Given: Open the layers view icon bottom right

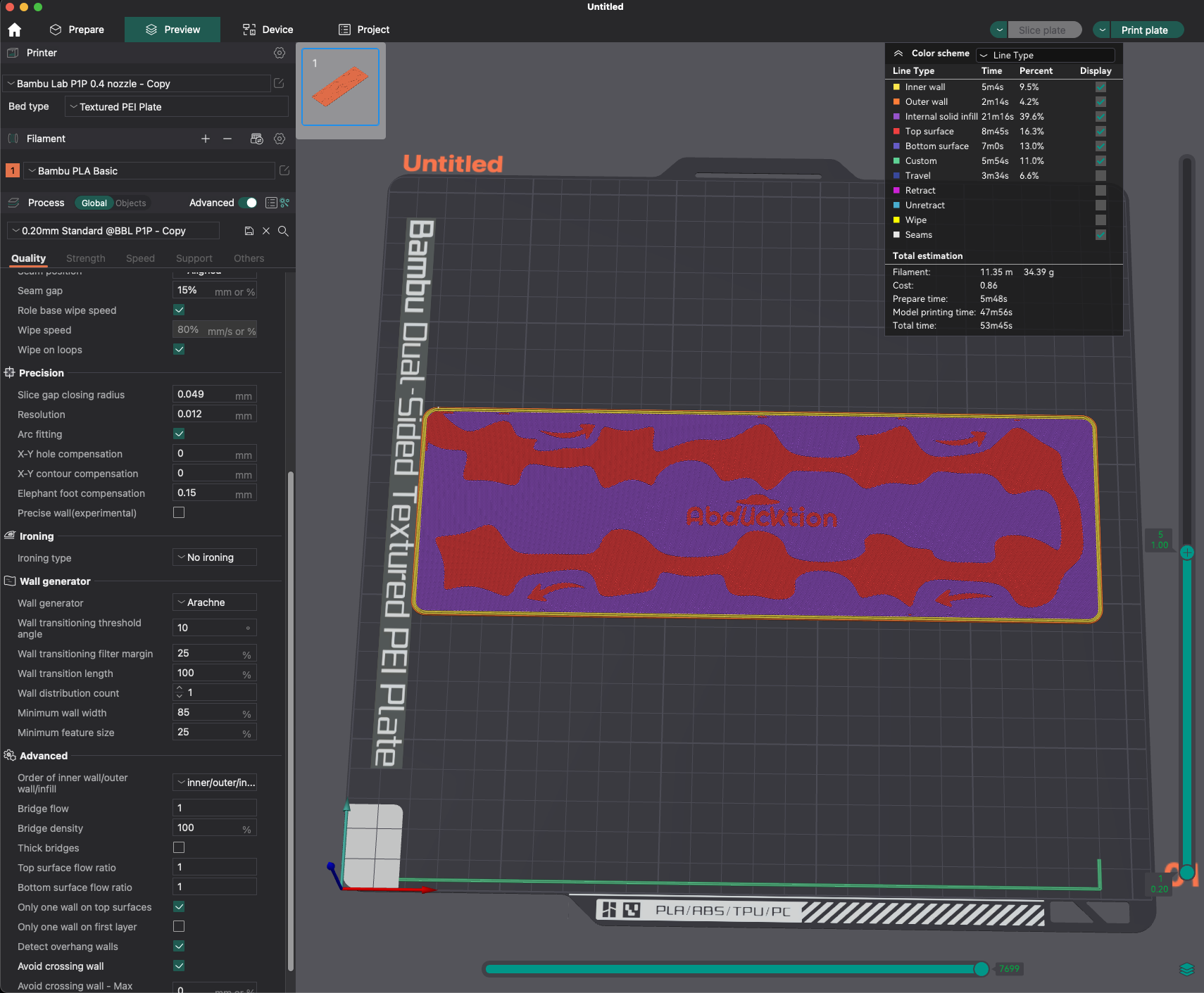Looking at the screenshot, I should (1187, 969).
